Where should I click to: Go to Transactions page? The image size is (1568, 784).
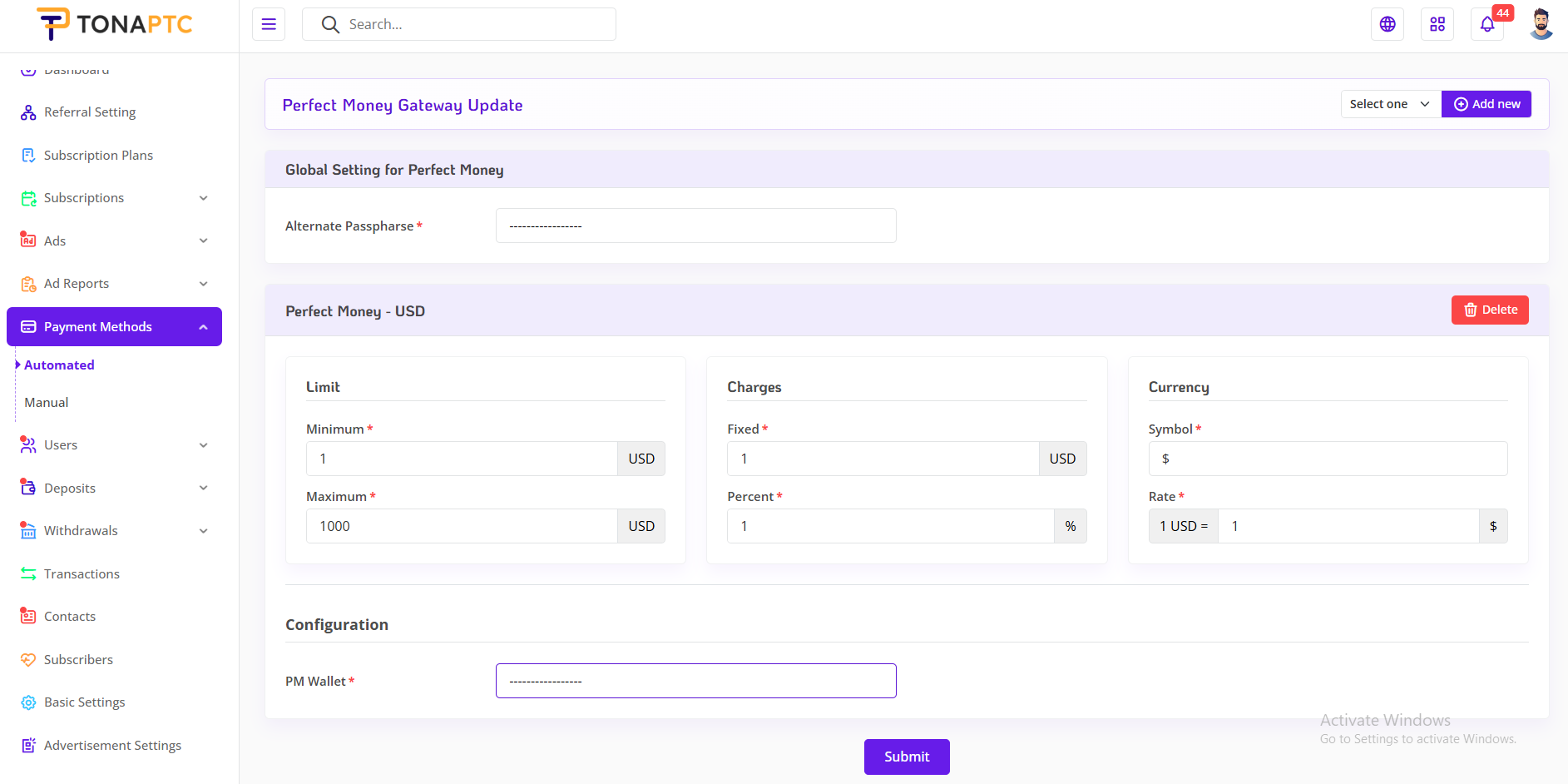coord(82,574)
